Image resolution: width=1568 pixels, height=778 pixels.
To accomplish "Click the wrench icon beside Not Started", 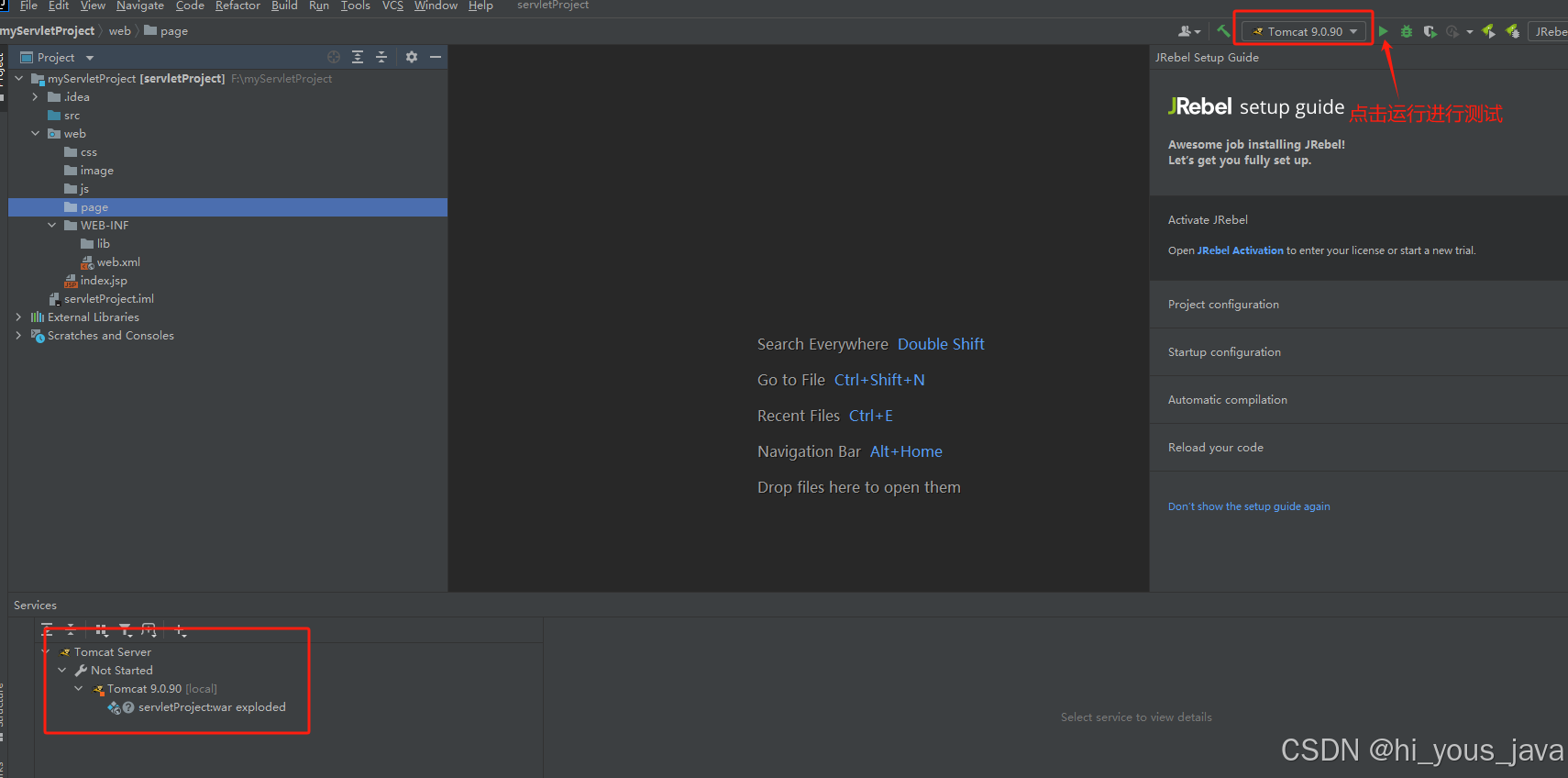I will (81, 671).
